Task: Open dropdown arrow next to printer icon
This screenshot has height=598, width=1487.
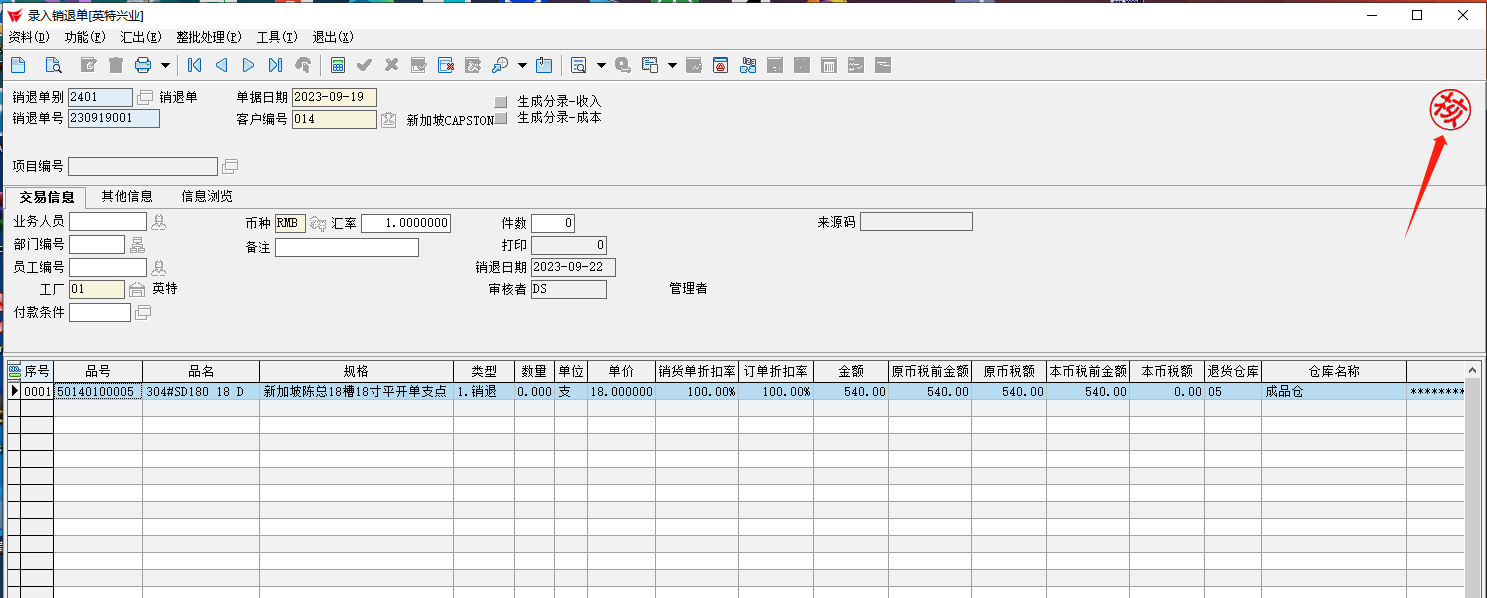Action: coord(165,66)
